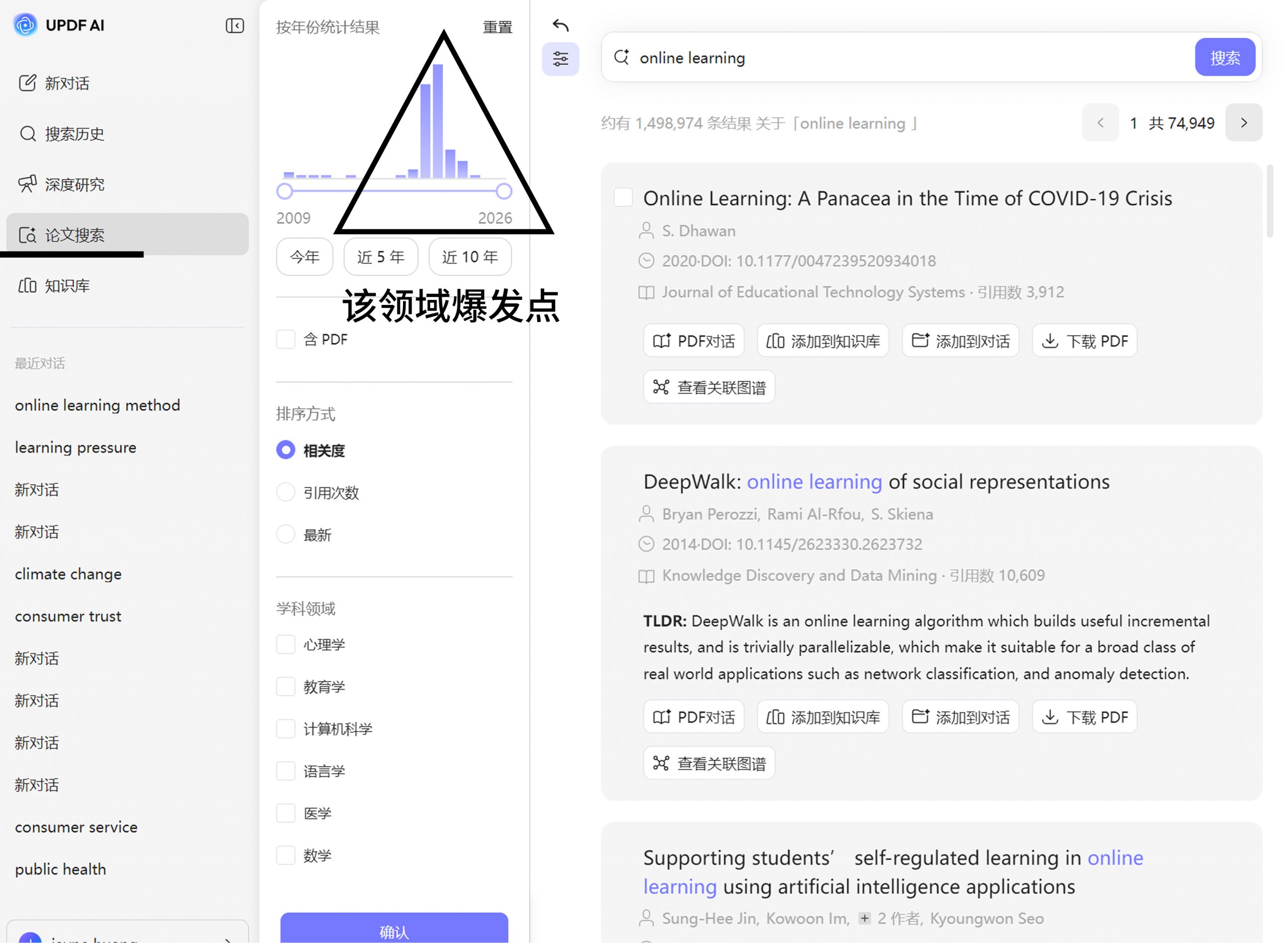Go to the next results page
1288x943 pixels.
click(x=1244, y=122)
